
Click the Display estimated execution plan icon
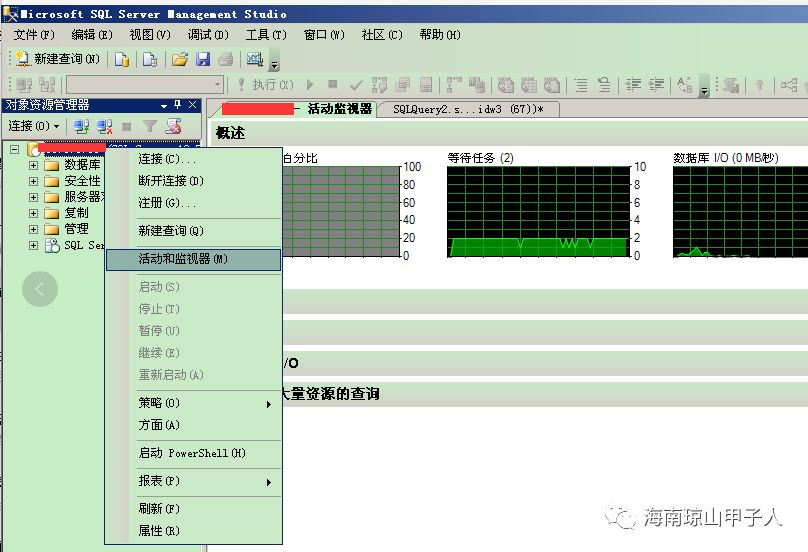pyautogui.click(x=380, y=85)
